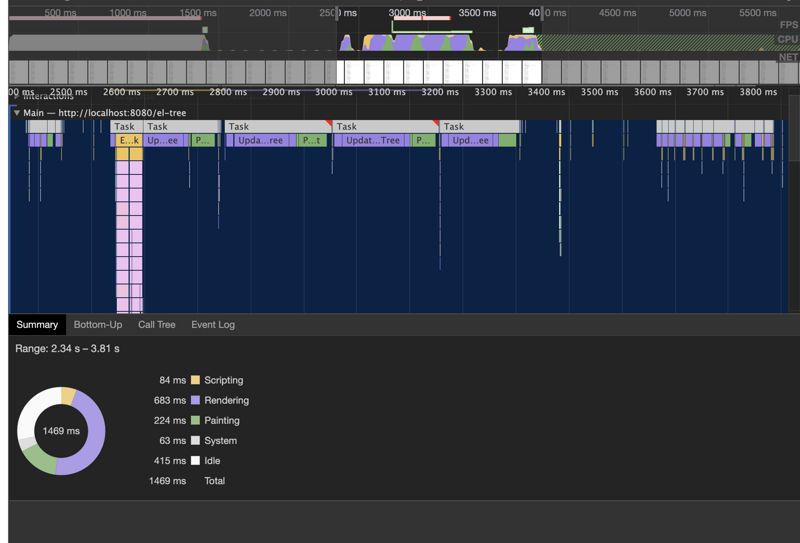Select the green 'P...t' paint block
This screenshot has width=800, height=543.
pyautogui.click(x=312, y=141)
